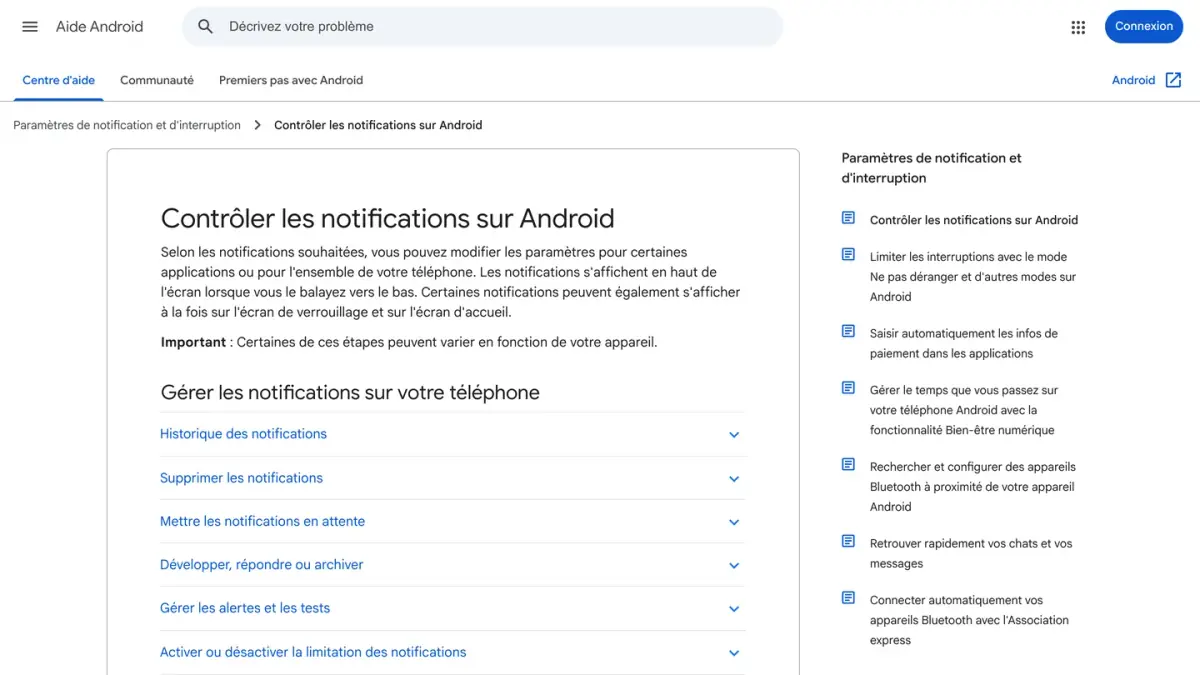Image resolution: width=1200 pixels, height=675 pixels.
Task: Open Limiter les interruptions avec le mode article
Action: click(x=973, y=277)
